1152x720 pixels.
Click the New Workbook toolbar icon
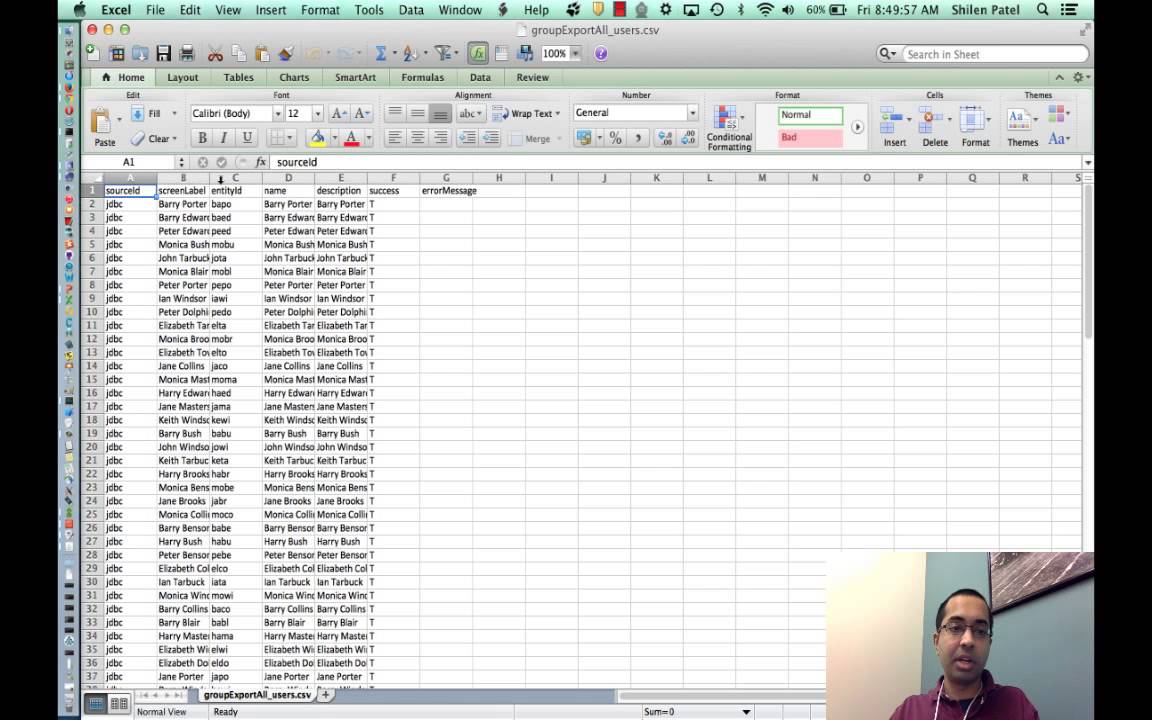click(93, 53)
